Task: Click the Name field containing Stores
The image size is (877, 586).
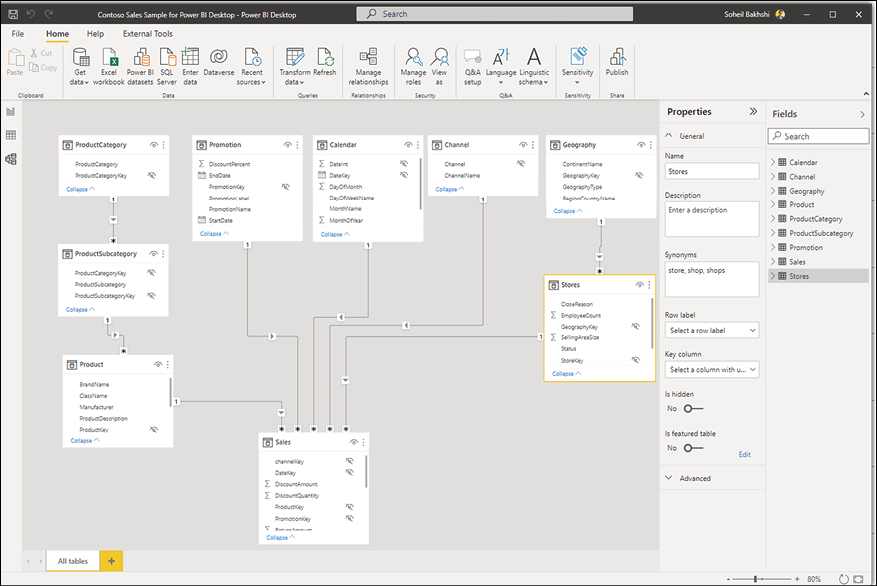Action: 712,172
